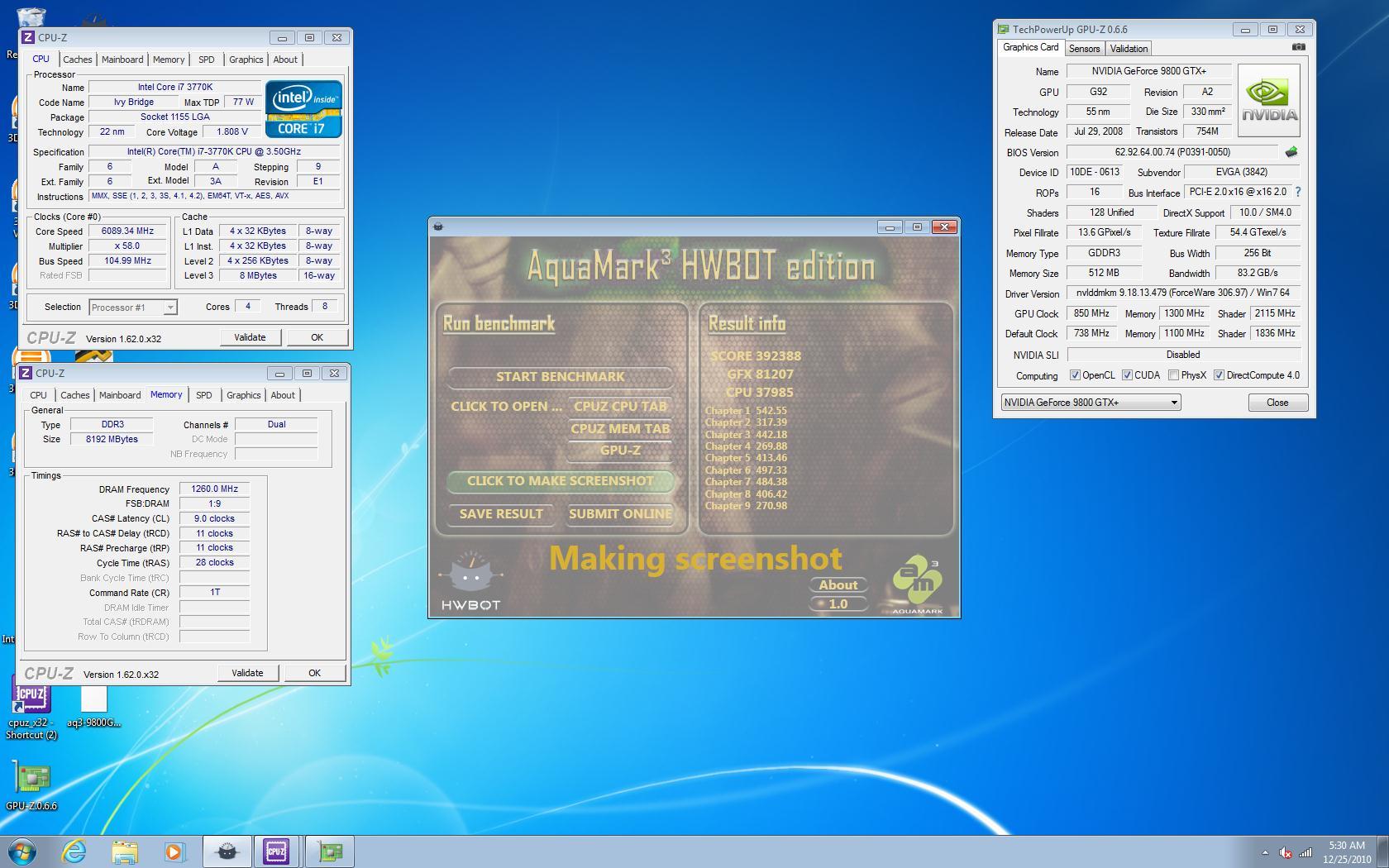
Task: Open the NVIDIA GeForce 9800 GTX+ card dropdown
Action: tap(1091, 403)
